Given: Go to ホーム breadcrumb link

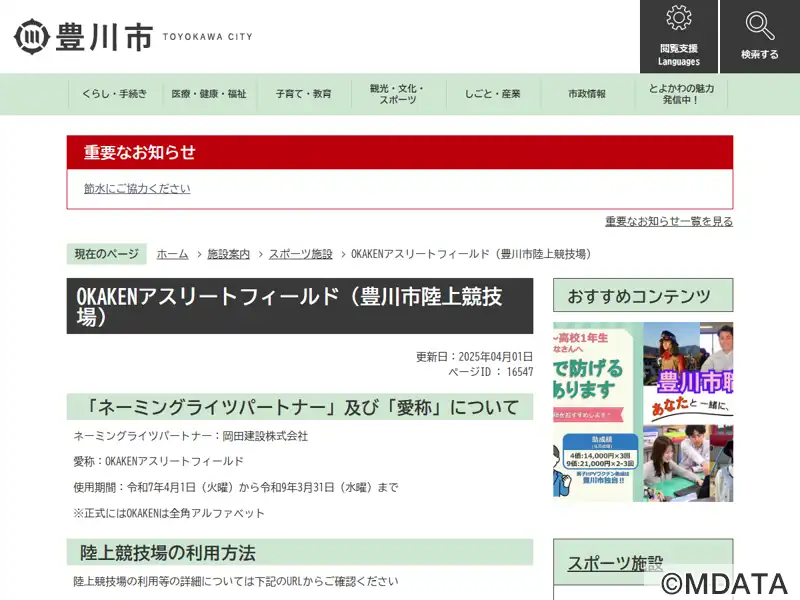Looking at the screenshot, I should (172, 254).
